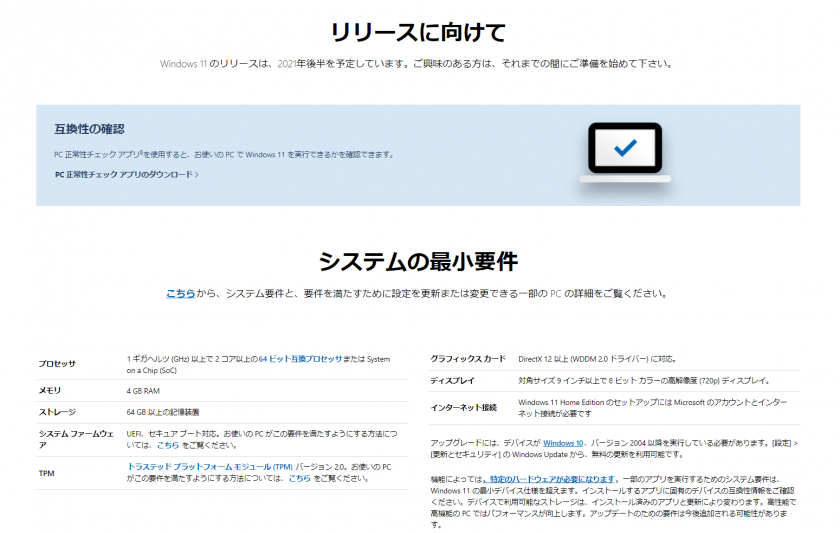The image size is (840, 533).
Task: Click the laptop checkmark illustration
Action: click(625, 153)
